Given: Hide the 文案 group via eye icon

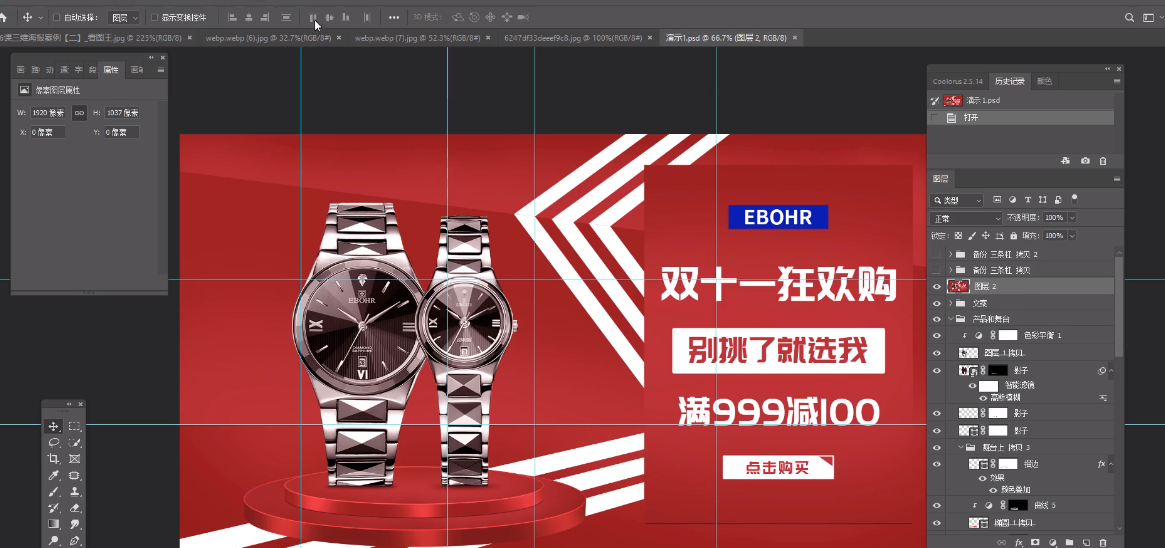Looking at the screenshot, I should pos(936,303).
